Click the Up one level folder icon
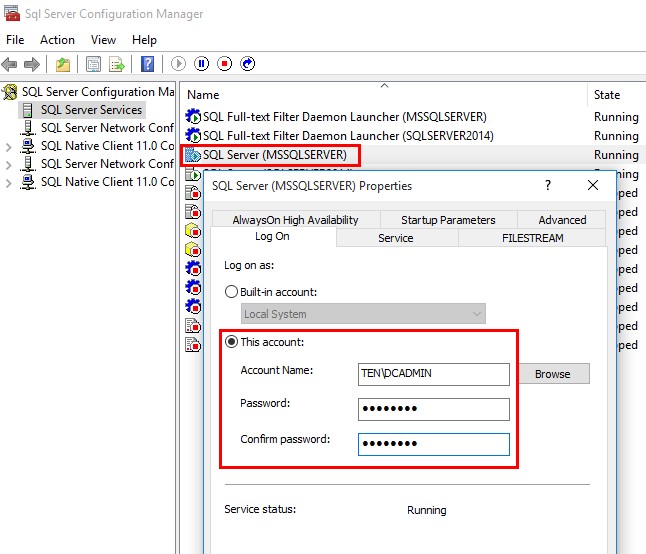The width and height of the screenshot is (646, 554). point(63,64)
